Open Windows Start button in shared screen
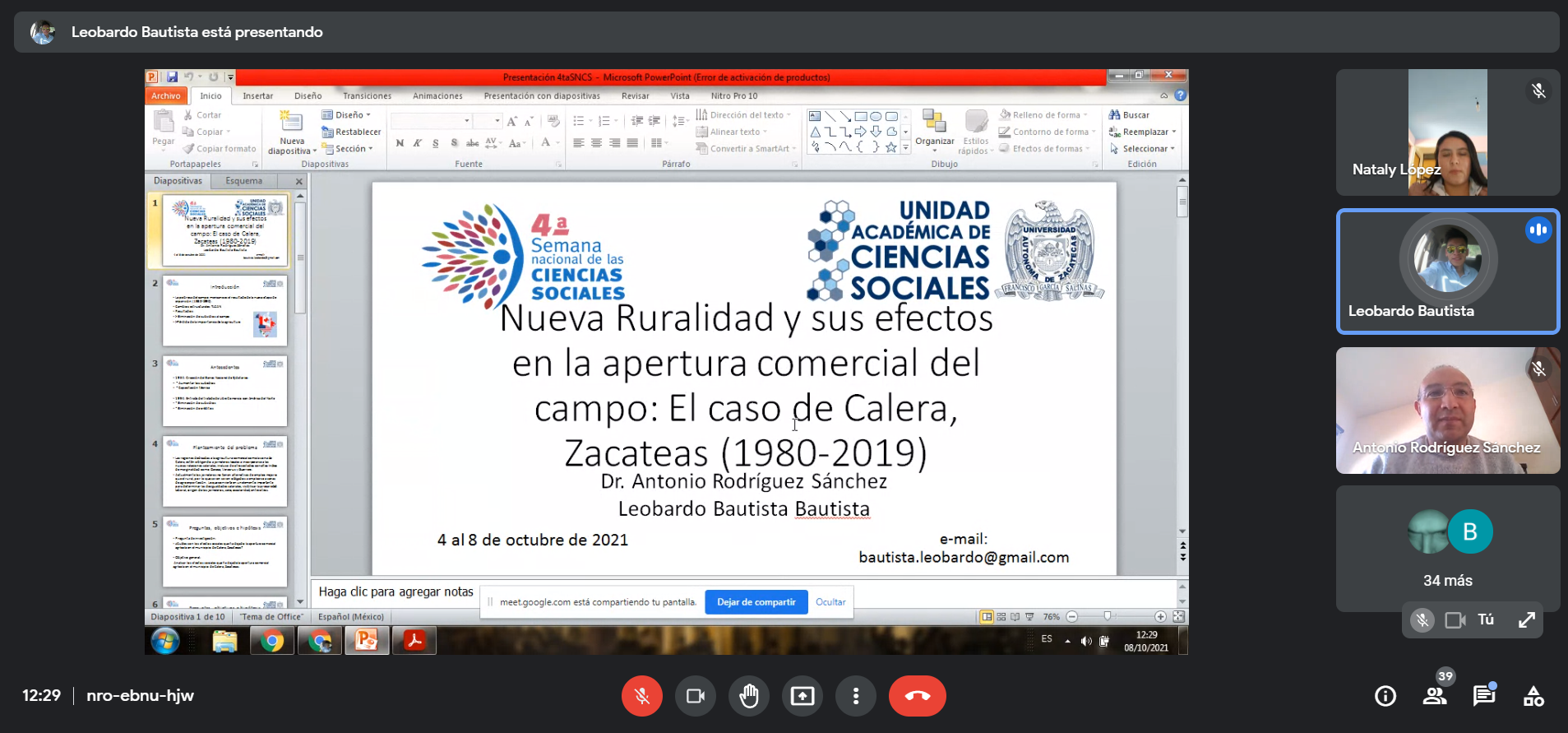 (165, 641)
